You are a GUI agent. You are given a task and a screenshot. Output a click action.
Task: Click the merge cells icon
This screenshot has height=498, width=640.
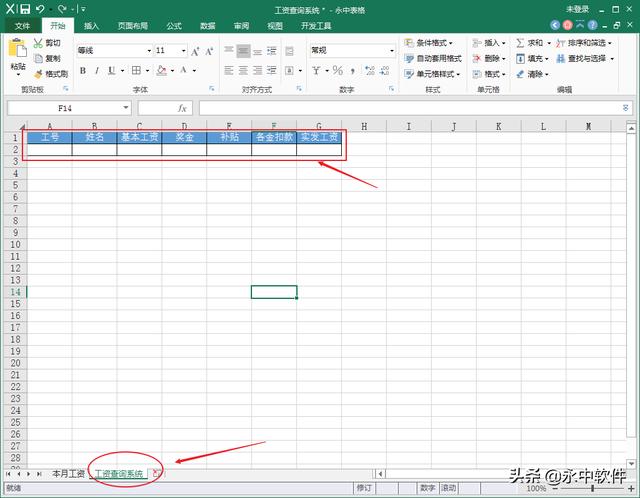tap(289, 71)
